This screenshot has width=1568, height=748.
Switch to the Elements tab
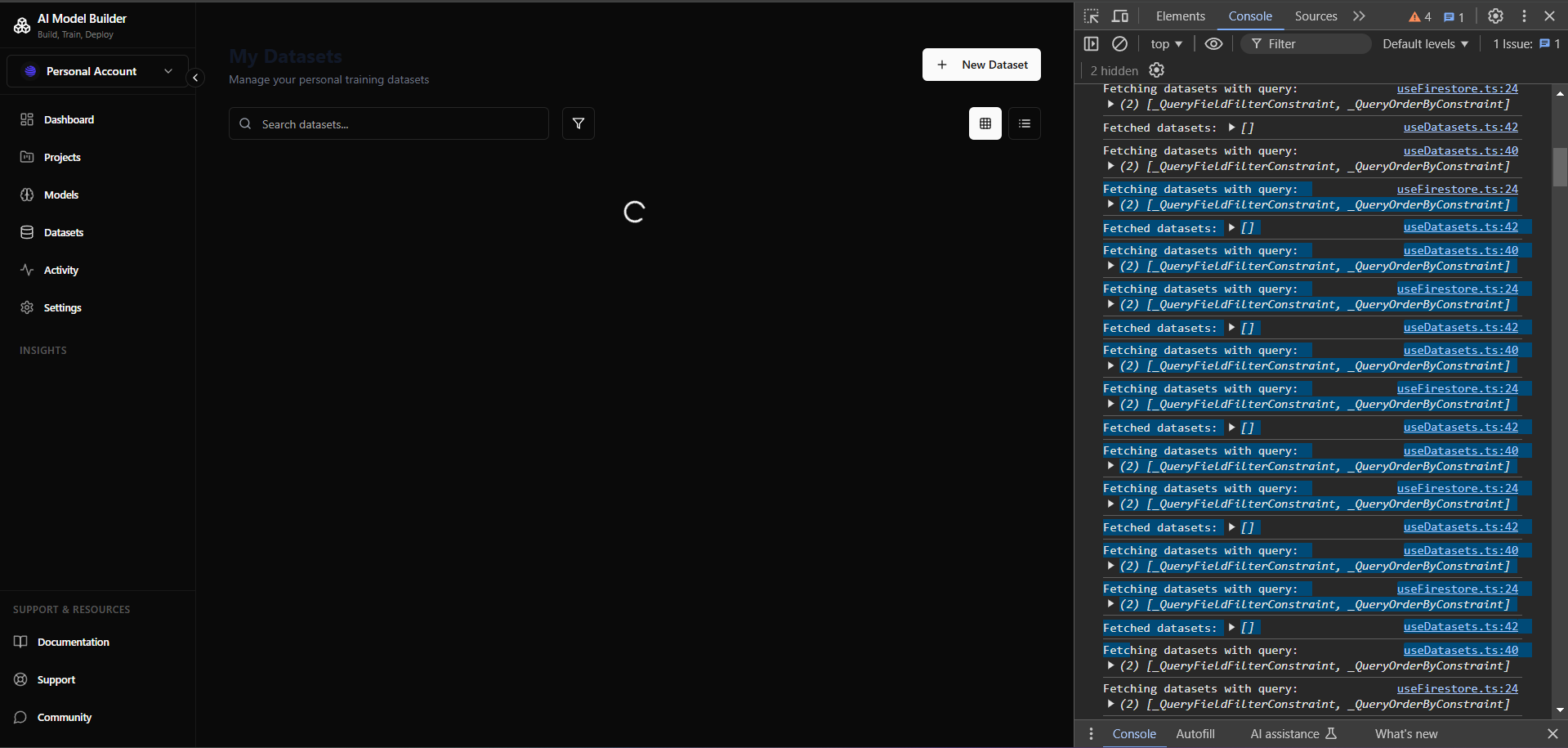pyautogui.click(x=1180, y=16)
